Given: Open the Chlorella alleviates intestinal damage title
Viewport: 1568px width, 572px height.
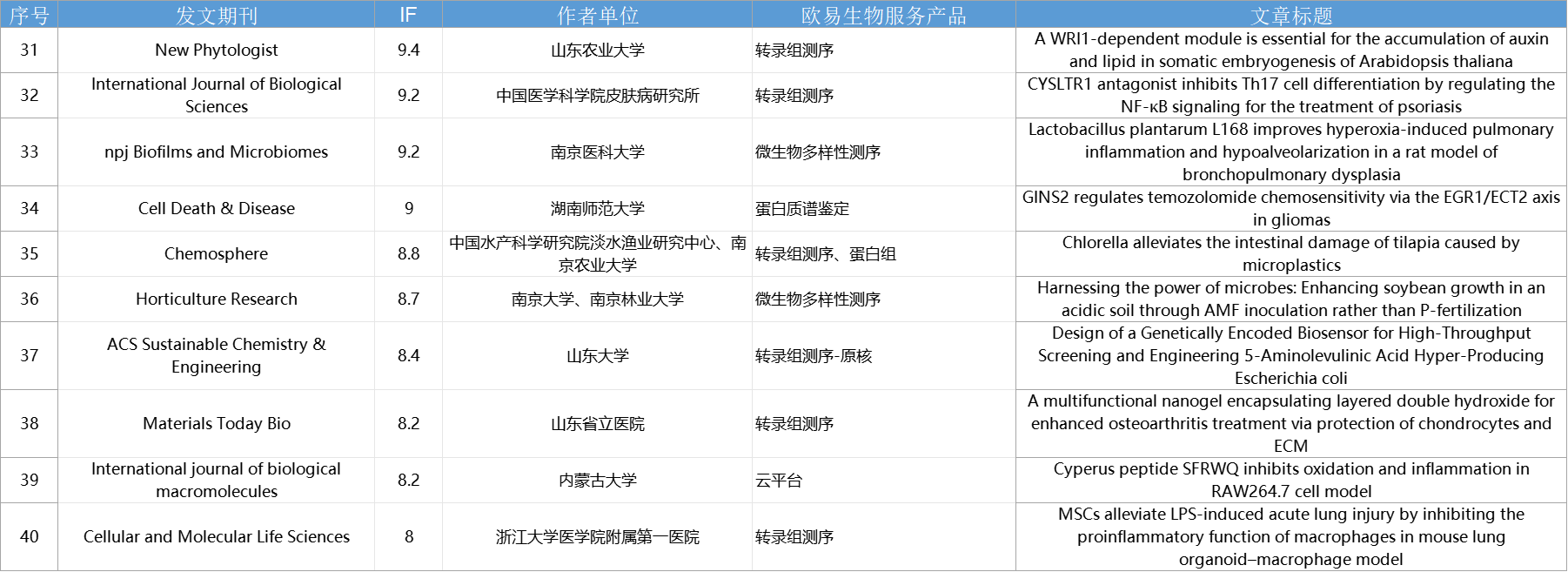Looking at the screenshot, I should coord(1291,254).
